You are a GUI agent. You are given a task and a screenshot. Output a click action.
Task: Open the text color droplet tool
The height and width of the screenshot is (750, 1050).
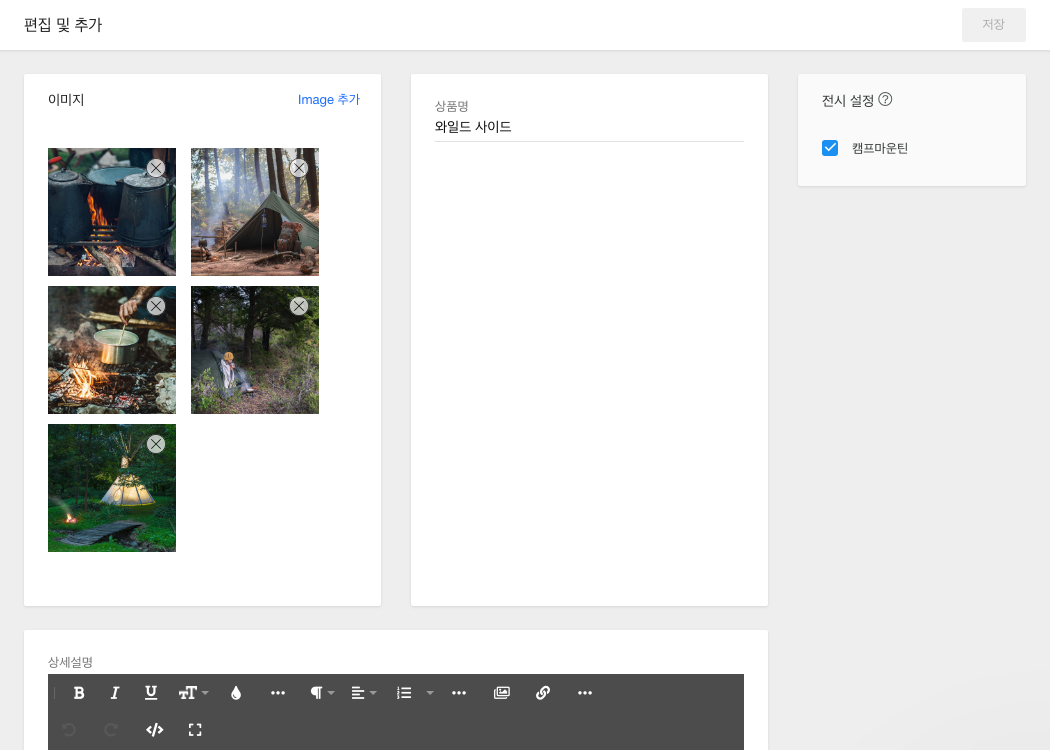pyautogui.click(x=236, y=693)
